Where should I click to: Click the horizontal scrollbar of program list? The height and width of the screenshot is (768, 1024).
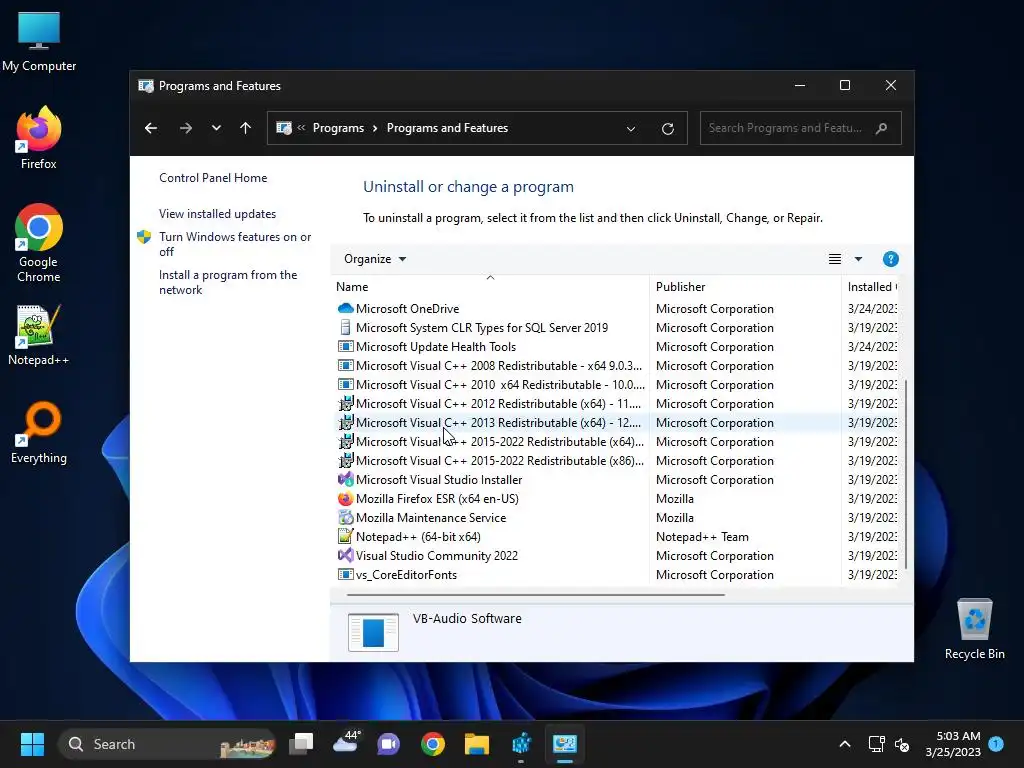click(536, 595)
